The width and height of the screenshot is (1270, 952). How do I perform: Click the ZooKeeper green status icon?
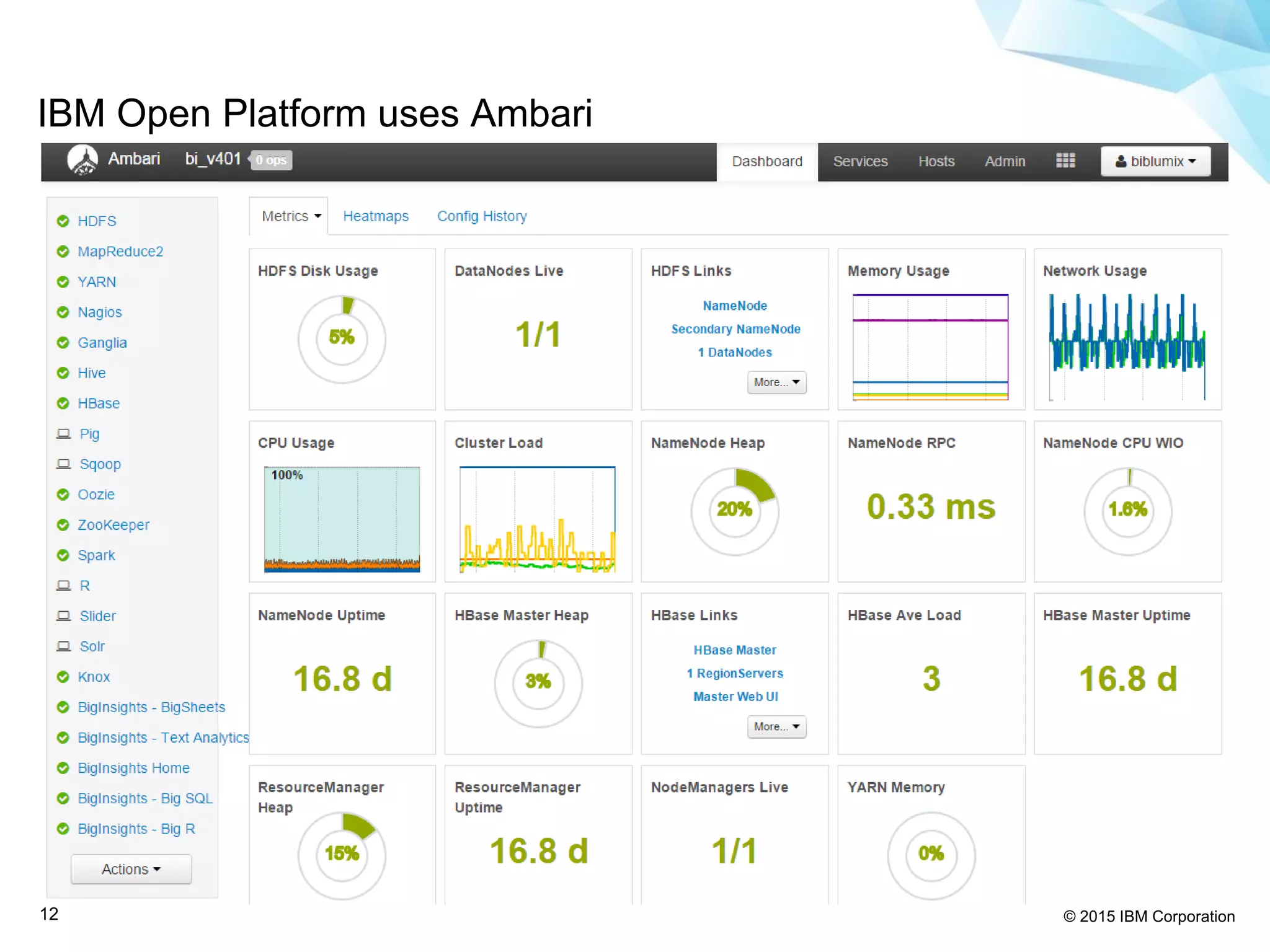point(63,525)
